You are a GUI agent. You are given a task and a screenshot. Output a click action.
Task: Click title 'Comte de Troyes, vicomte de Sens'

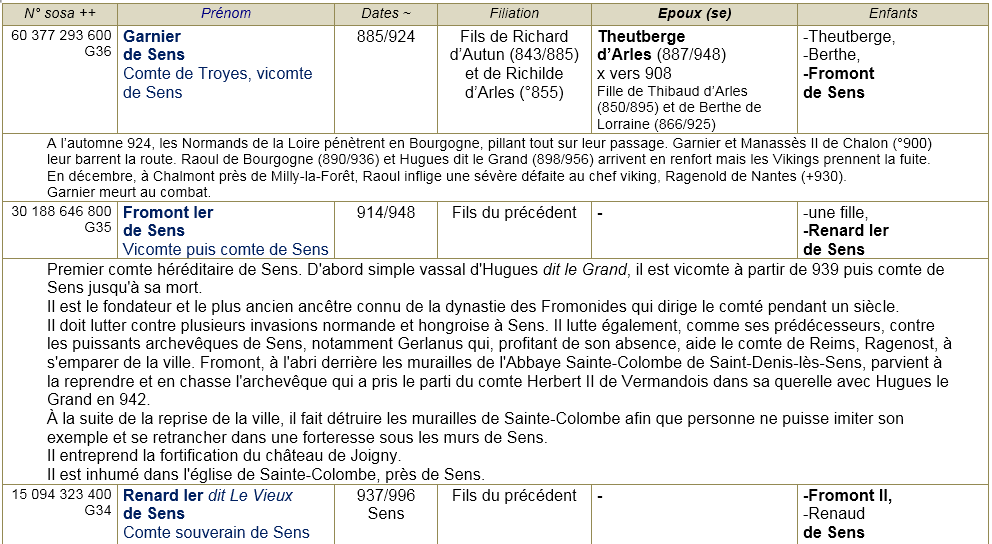[x=217, y=83]
